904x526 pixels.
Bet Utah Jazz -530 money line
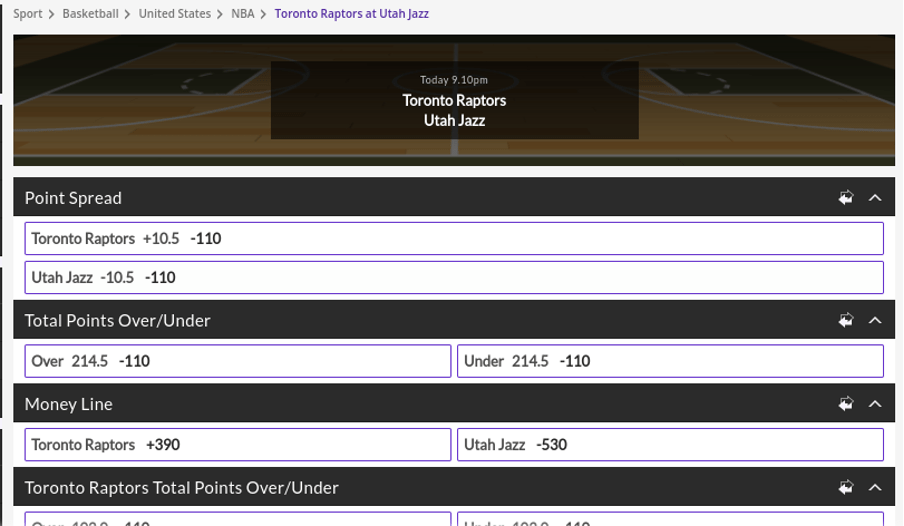tap(671, 445)
